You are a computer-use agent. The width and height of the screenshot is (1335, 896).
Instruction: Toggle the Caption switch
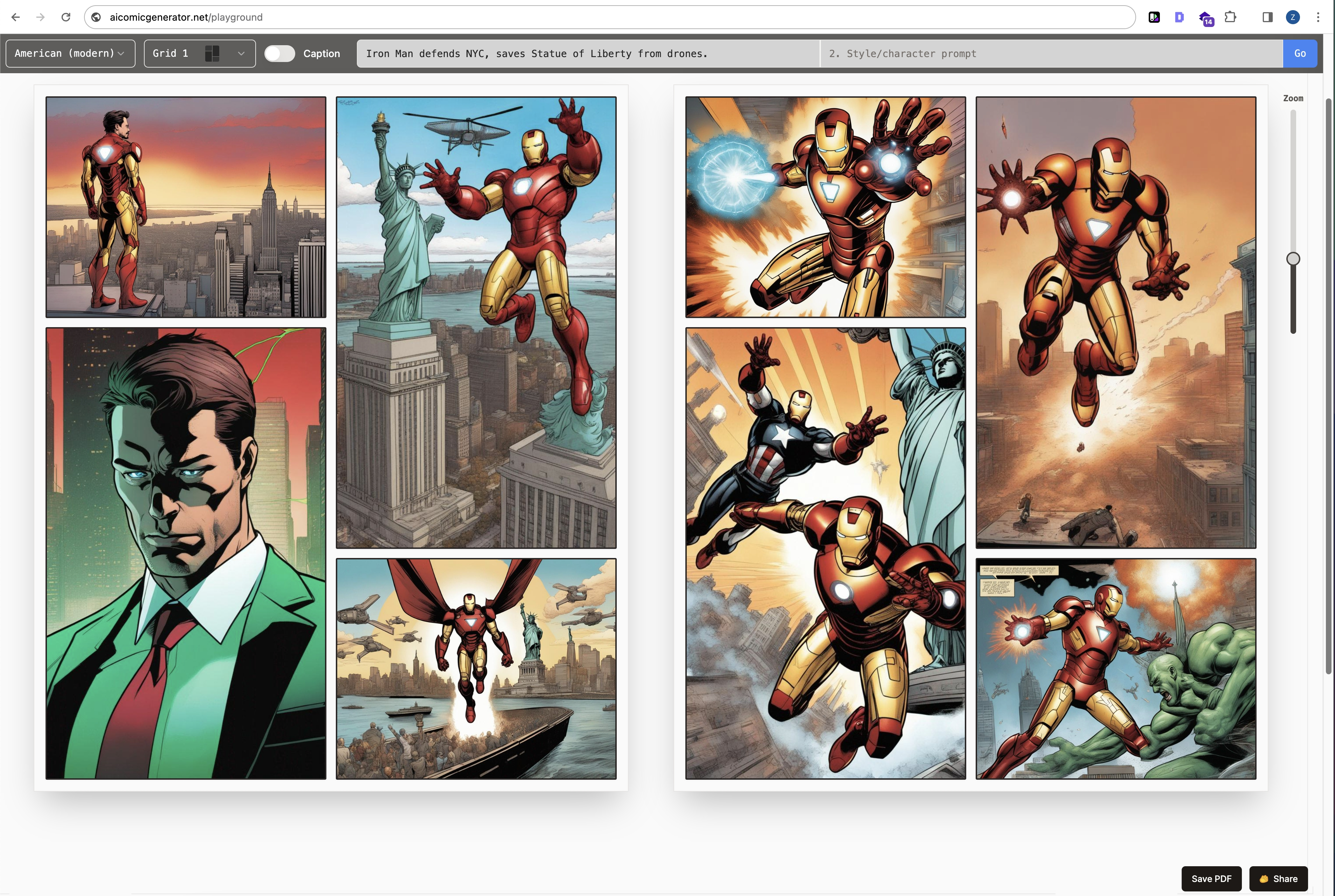pyautogui.click(x=279, y=53)
